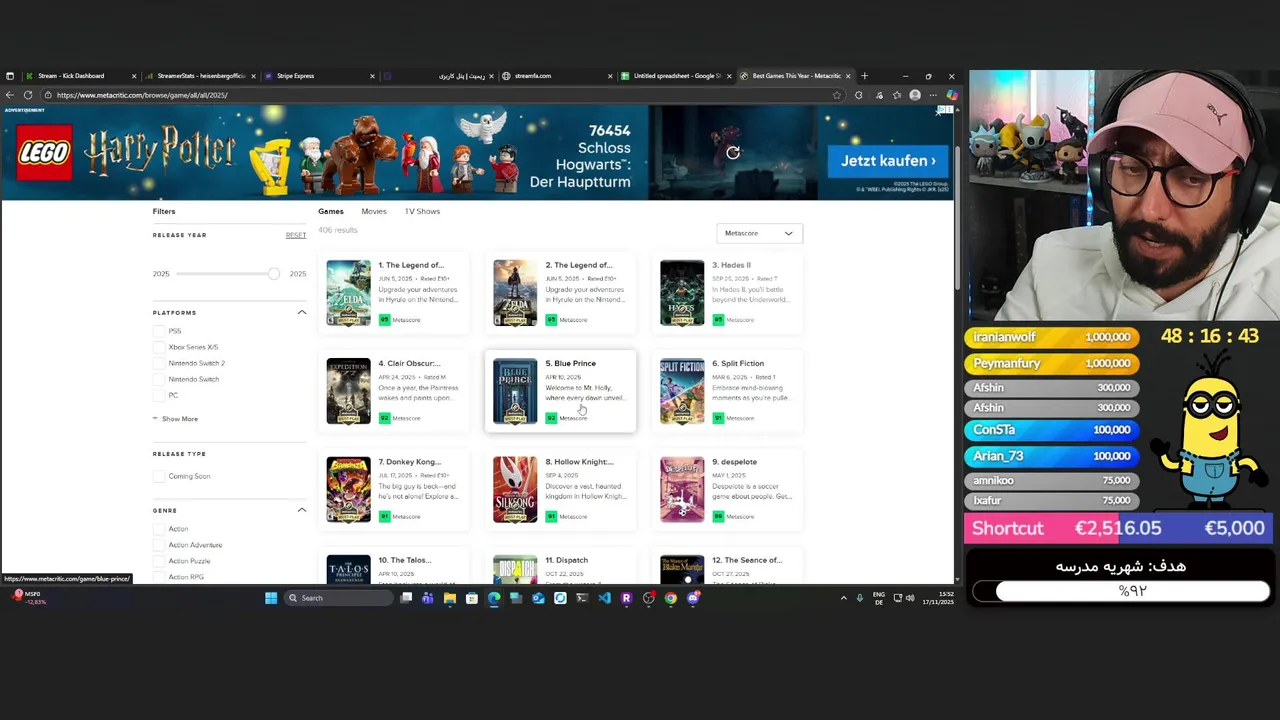Check the PS5 platform filter
This screenshot has width=1280, height=720.
click(x=159, y=331)
